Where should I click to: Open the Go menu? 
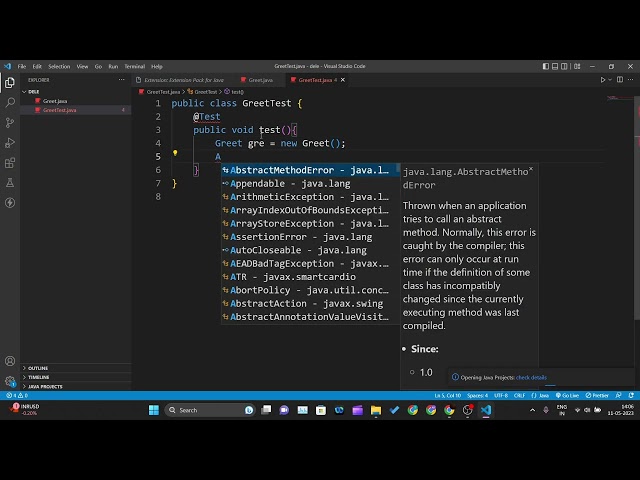click(x=98, y=67)
